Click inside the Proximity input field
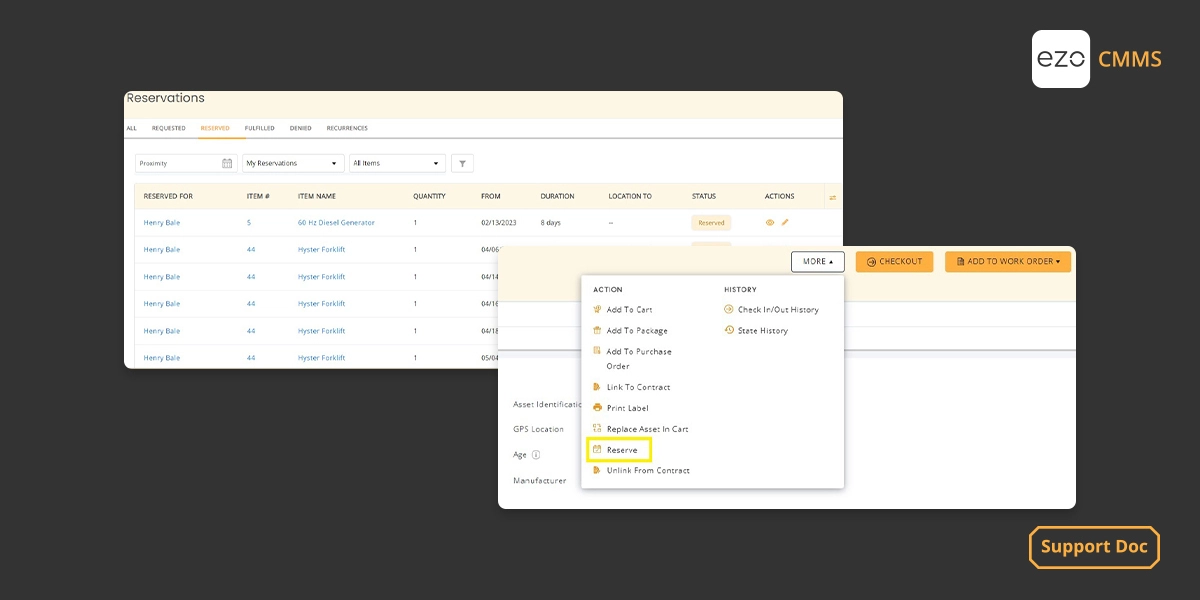This screenshot has width=1200, height=600. point(175,163)
